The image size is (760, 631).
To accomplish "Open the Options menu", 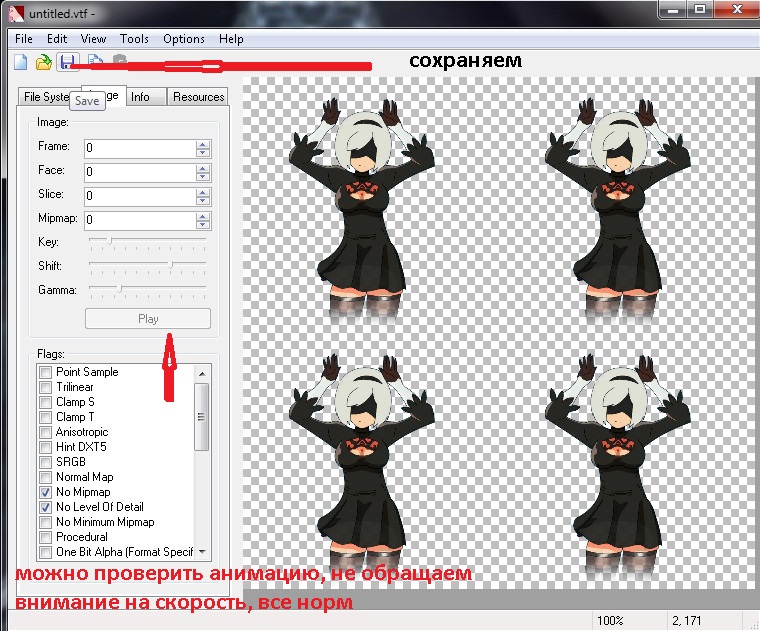I will [x=184, y=39].
